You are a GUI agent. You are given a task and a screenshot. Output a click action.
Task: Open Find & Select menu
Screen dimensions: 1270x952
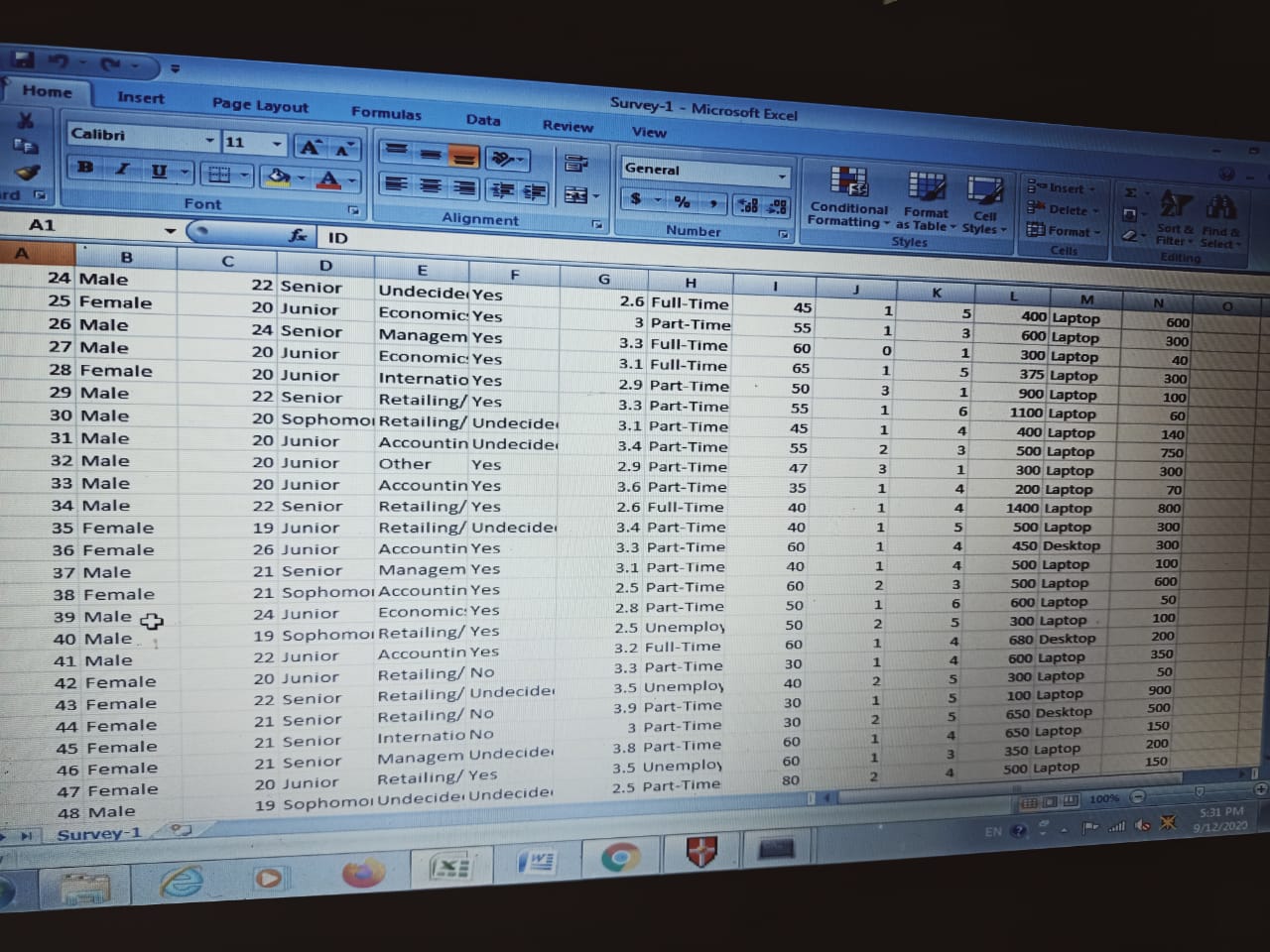click(1220, 221)
